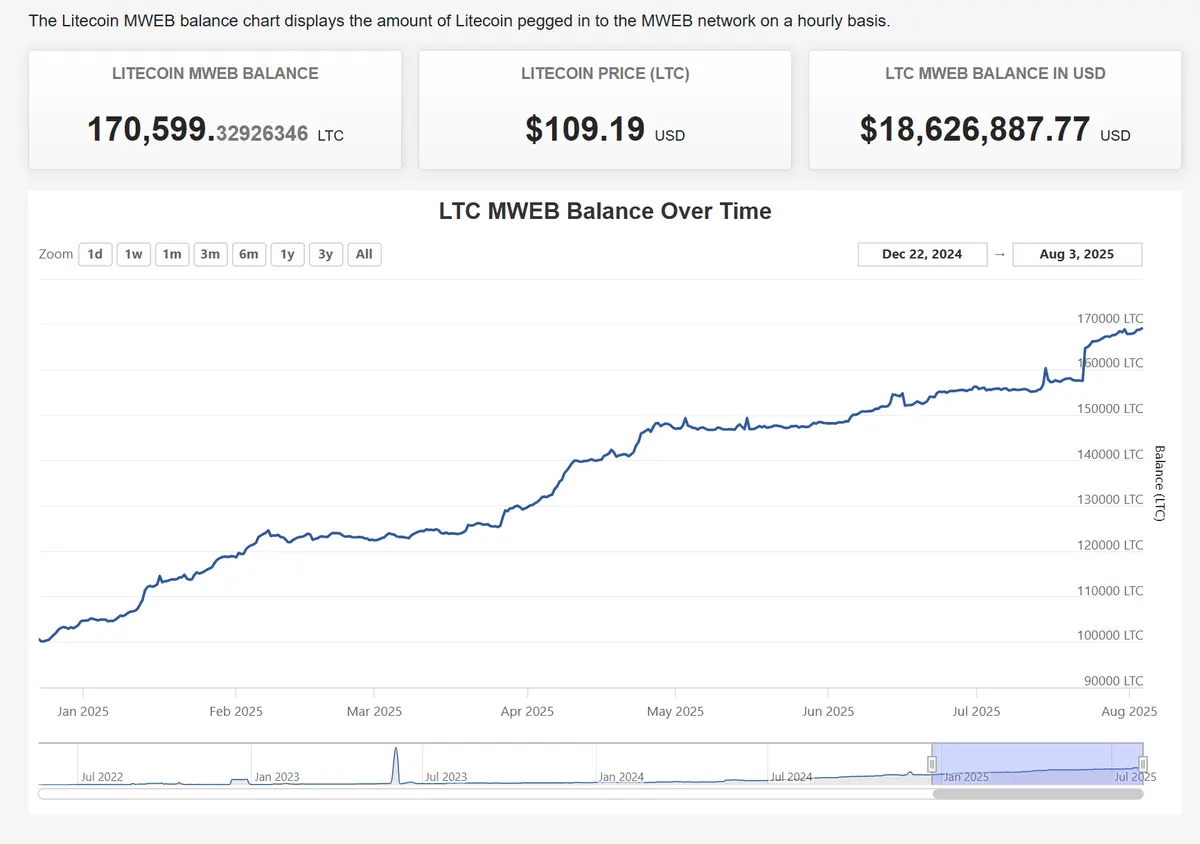The height and width of the screenshot is (844, 1200).
Task: Click the 'LITECOIN PRICE (LTC)' card heading
Action: tap(605, 73)
